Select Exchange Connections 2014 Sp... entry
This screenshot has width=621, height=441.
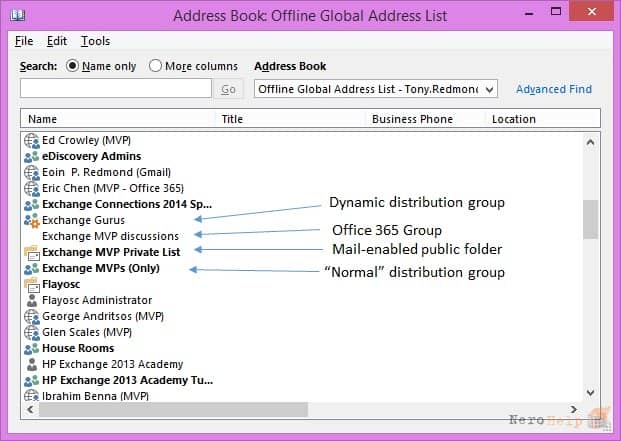(x=127, y=204)
